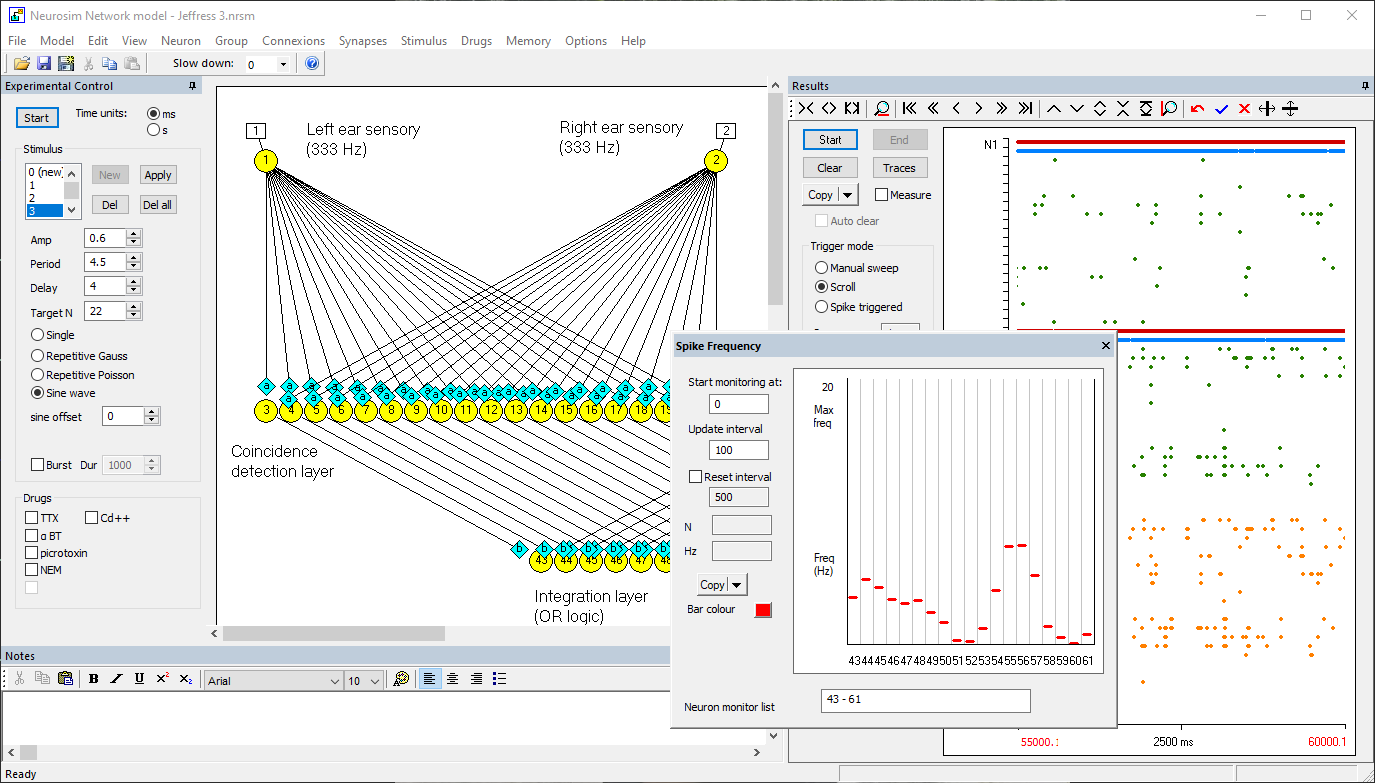Click the blue help question mark icon
Image resolution: width=1375 pixels, height=783 pixels.
pos(311,64)
